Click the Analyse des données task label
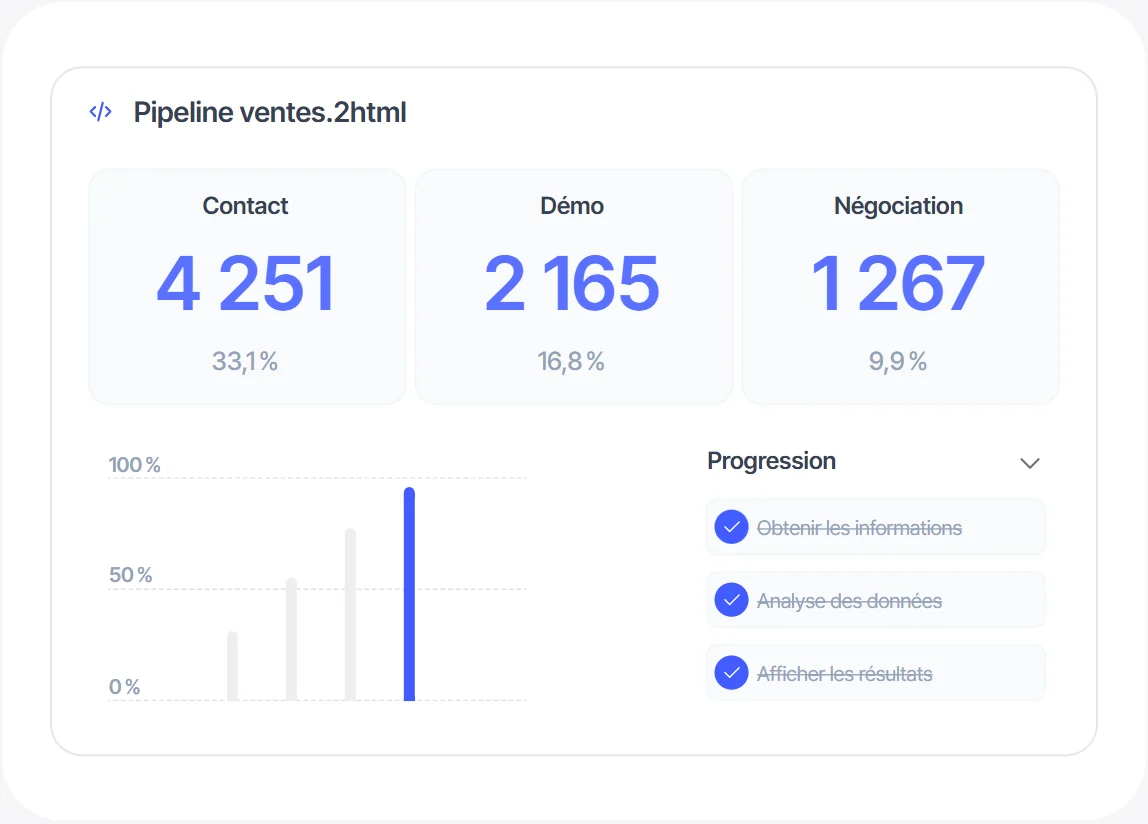This screenshot has height=824, width=1148. coord(849,601)
